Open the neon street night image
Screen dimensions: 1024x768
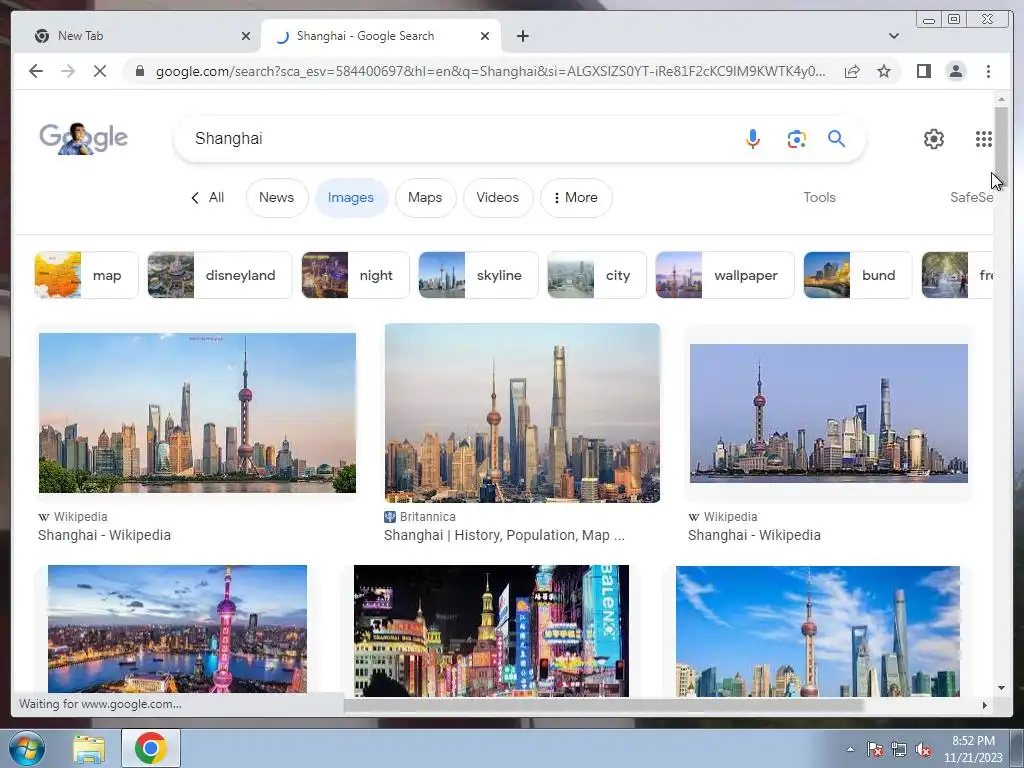tap(491, 630)
